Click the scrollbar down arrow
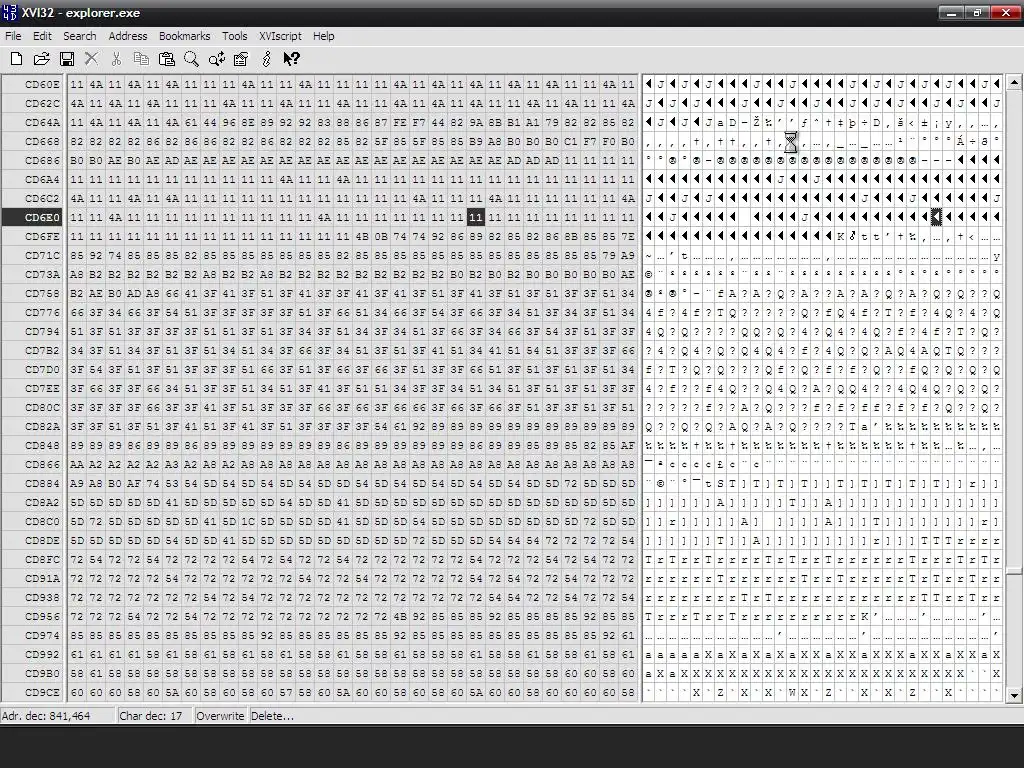The image size is (1024, 768). pyautogui.click(x=1014, y=695)
